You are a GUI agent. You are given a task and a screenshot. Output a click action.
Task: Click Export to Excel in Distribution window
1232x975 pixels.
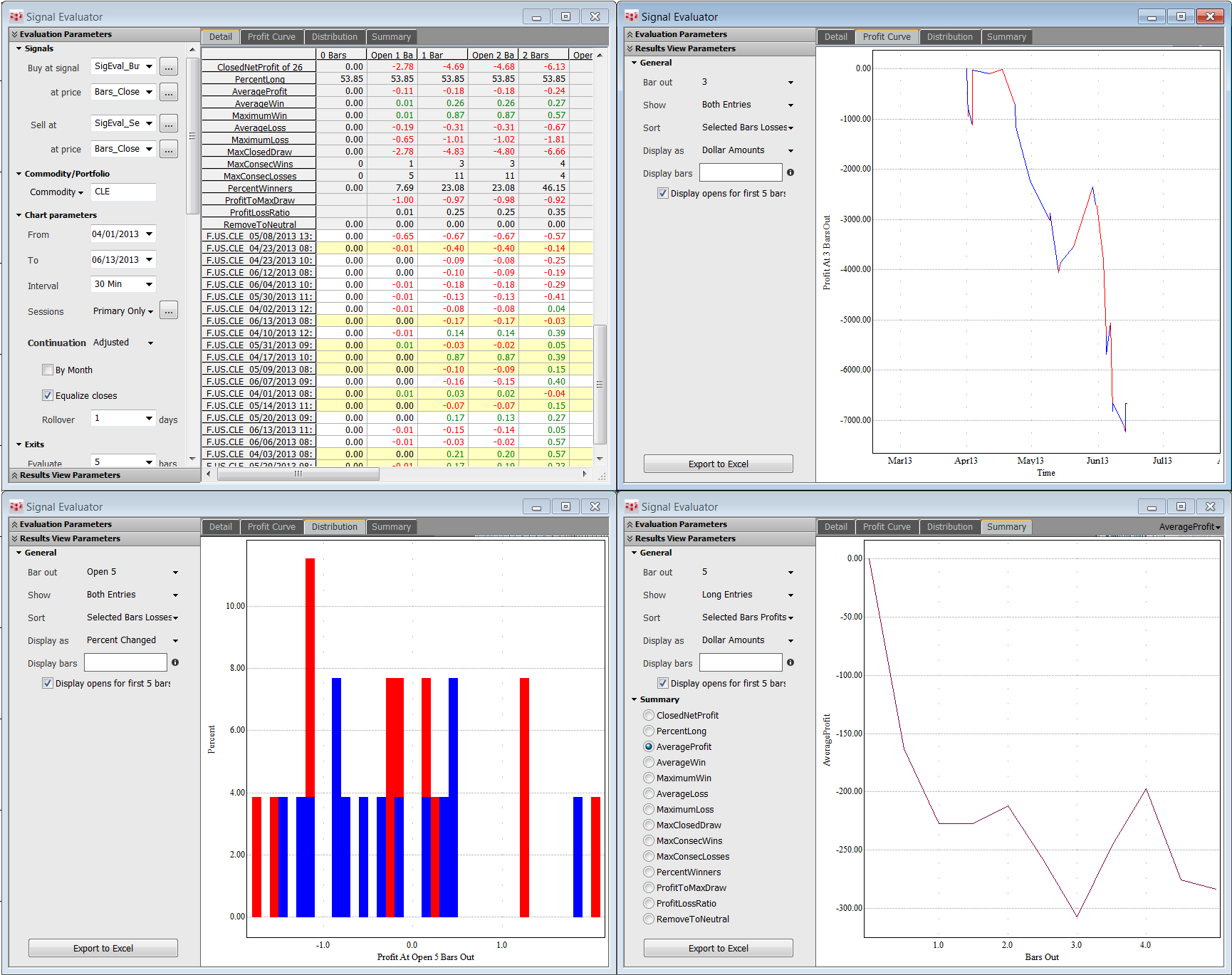click(x=103, y=948)
